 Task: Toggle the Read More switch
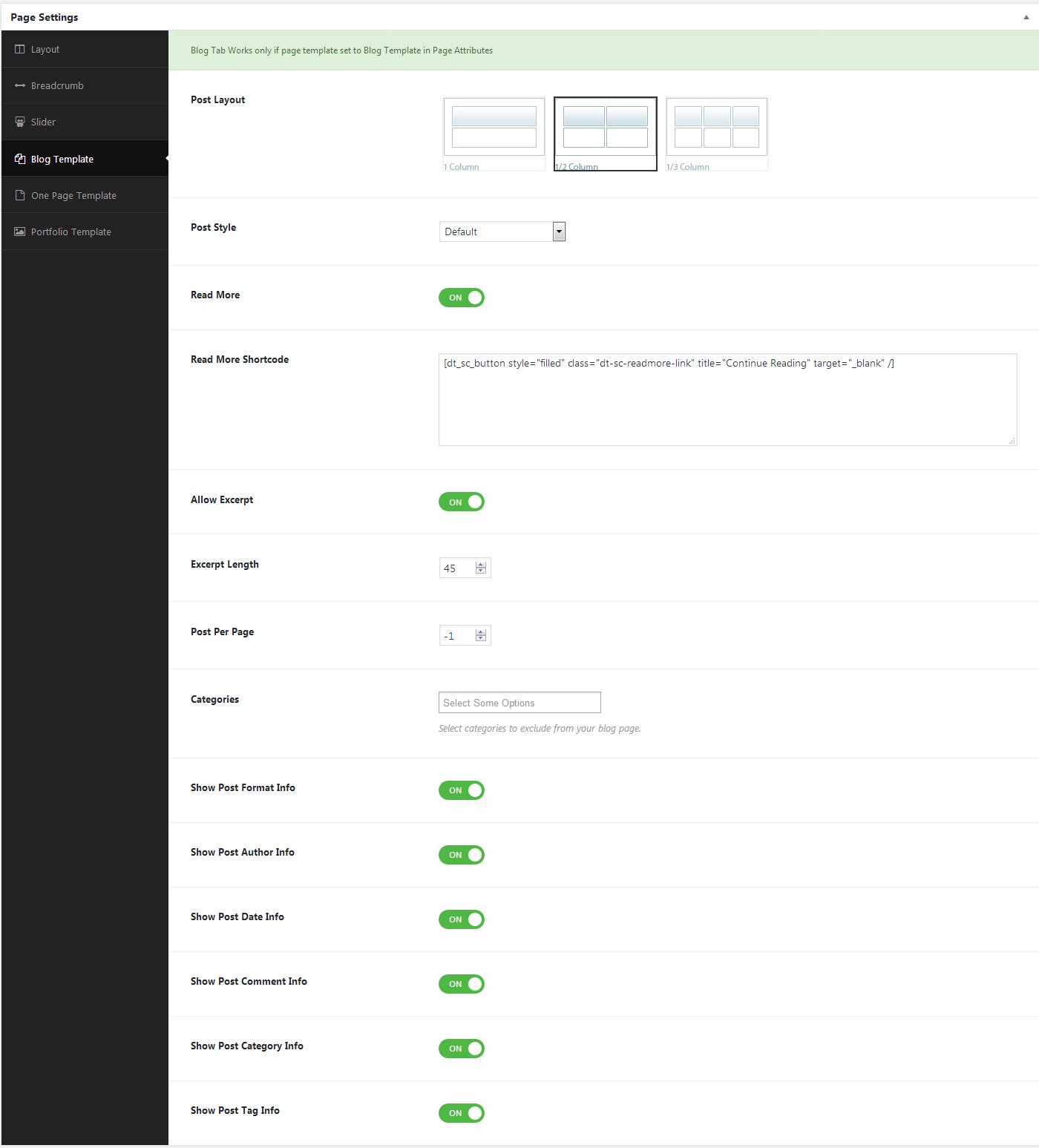[462, 298]
